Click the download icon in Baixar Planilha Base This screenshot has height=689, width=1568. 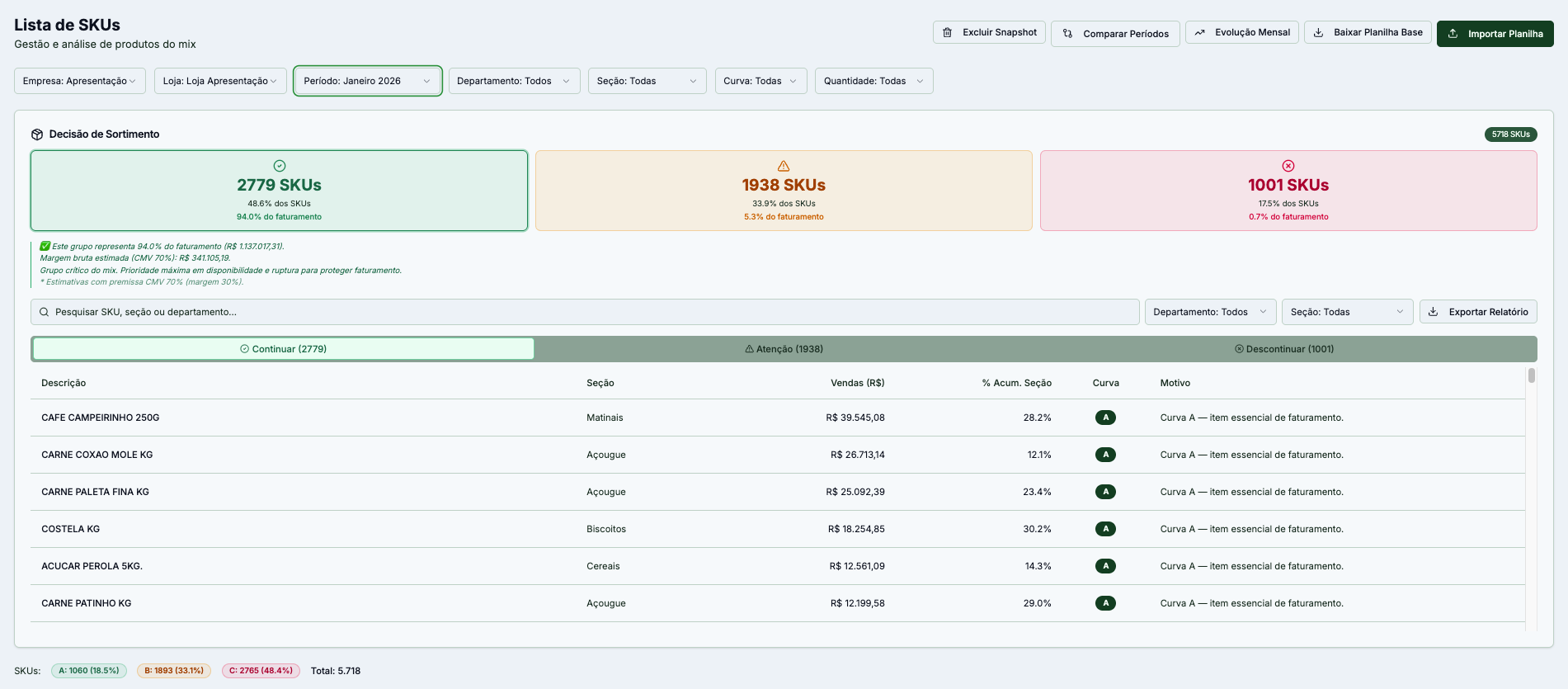1318,32
